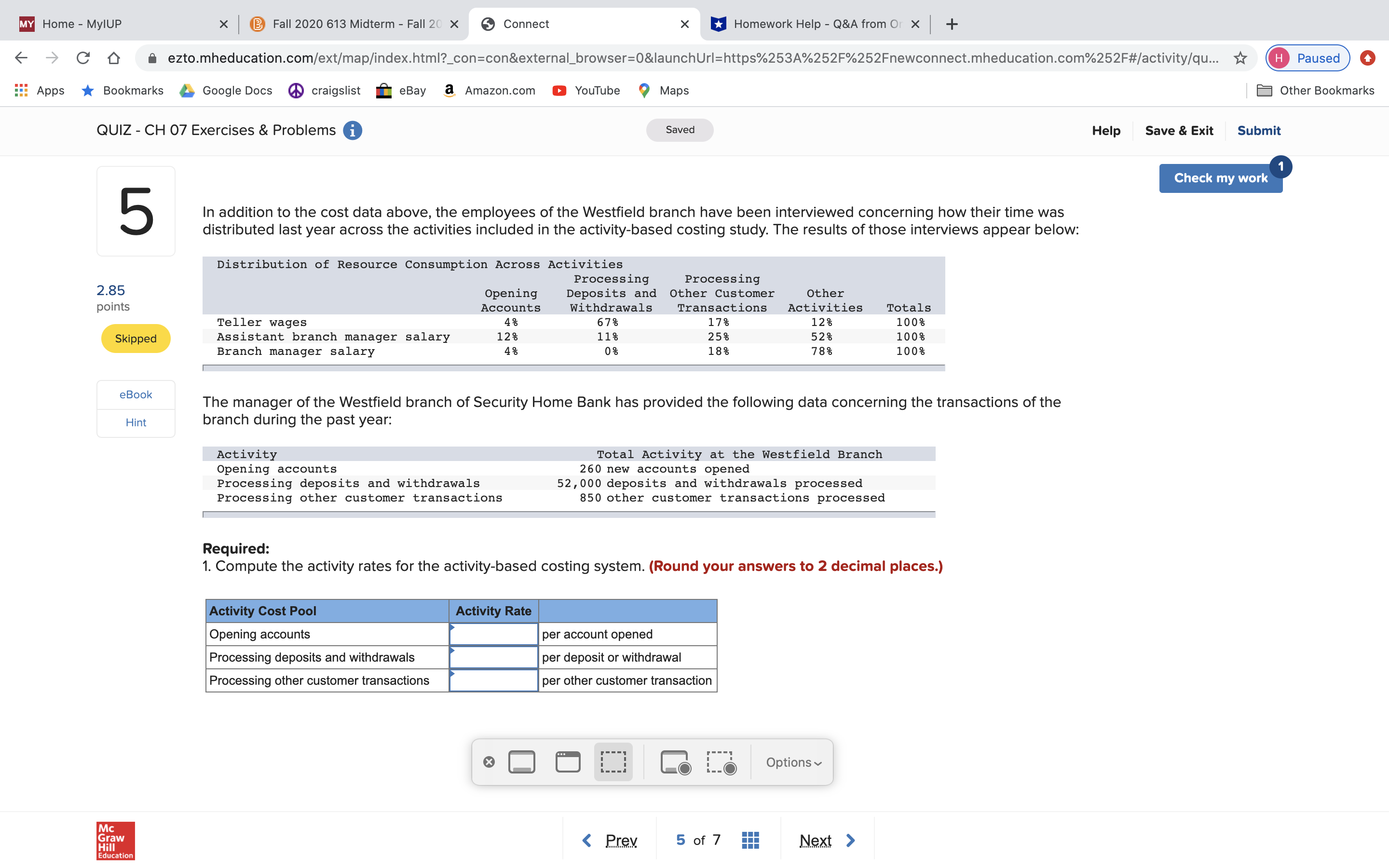The image size is (1389, 868).
Task: Select the capture selected portion tool
Action: pyautogui.click(x=613, y=761)
